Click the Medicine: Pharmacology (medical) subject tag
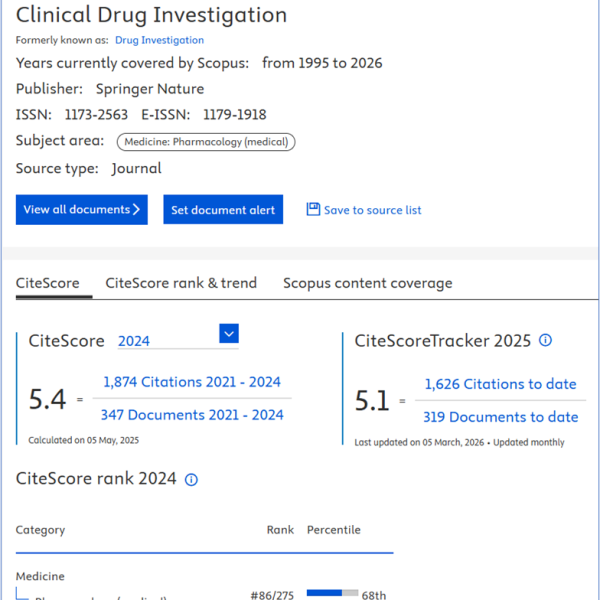 click(206, 142)
